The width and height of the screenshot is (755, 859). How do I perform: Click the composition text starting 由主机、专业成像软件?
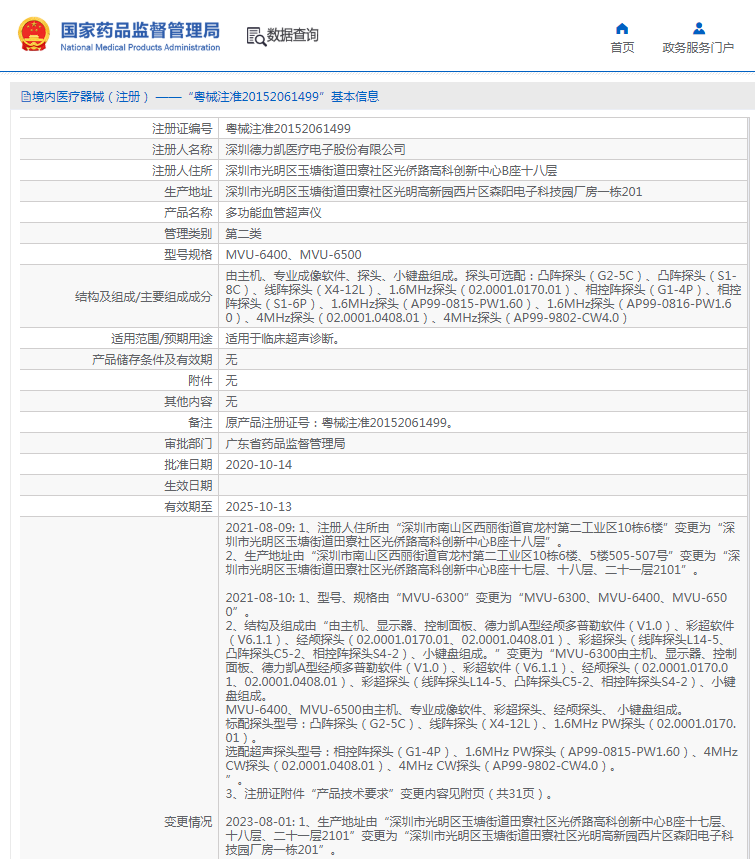point(483,297)
